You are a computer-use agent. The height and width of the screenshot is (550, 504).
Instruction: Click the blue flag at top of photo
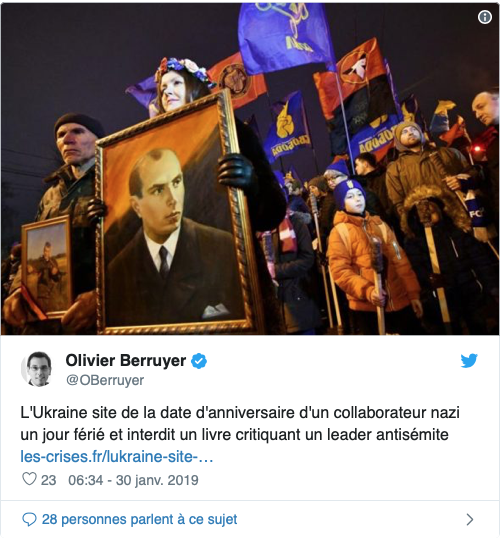pos(284,33)
